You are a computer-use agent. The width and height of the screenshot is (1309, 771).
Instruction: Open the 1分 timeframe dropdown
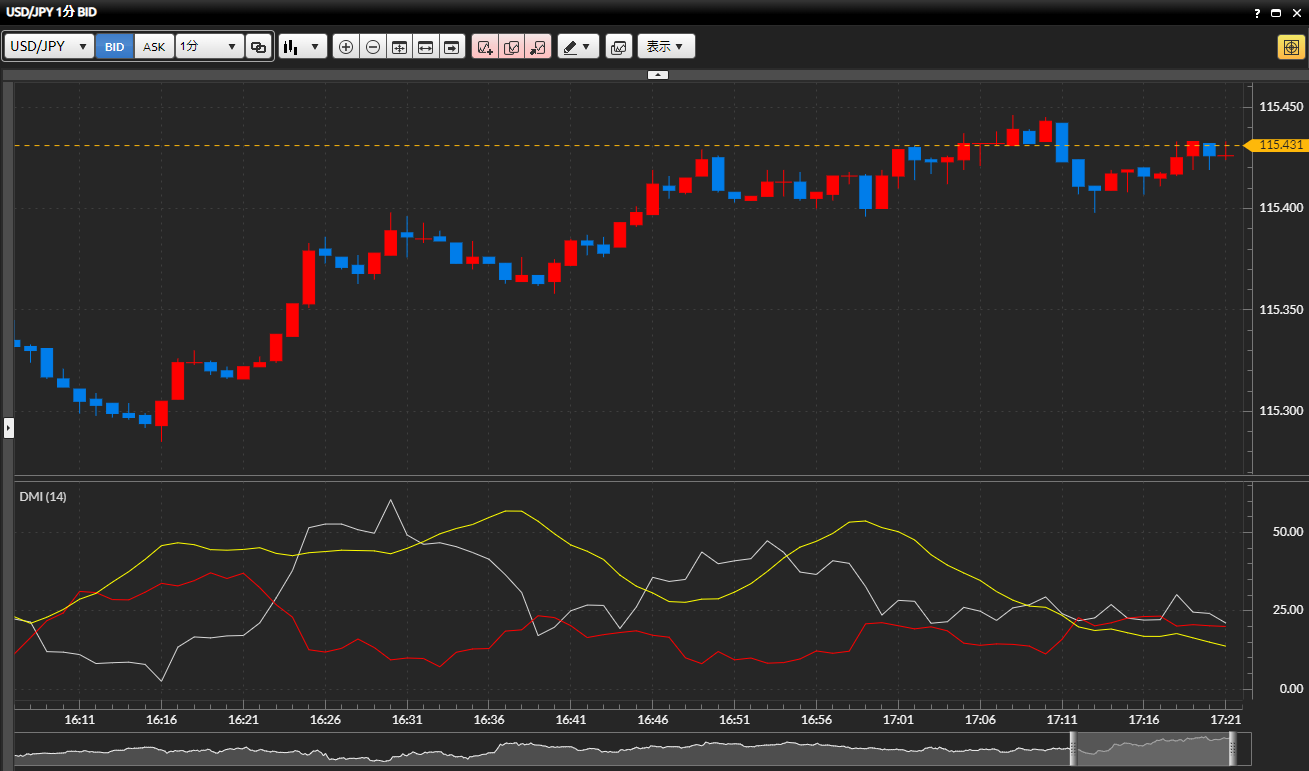pyautogui.click(x=209, y=47)
